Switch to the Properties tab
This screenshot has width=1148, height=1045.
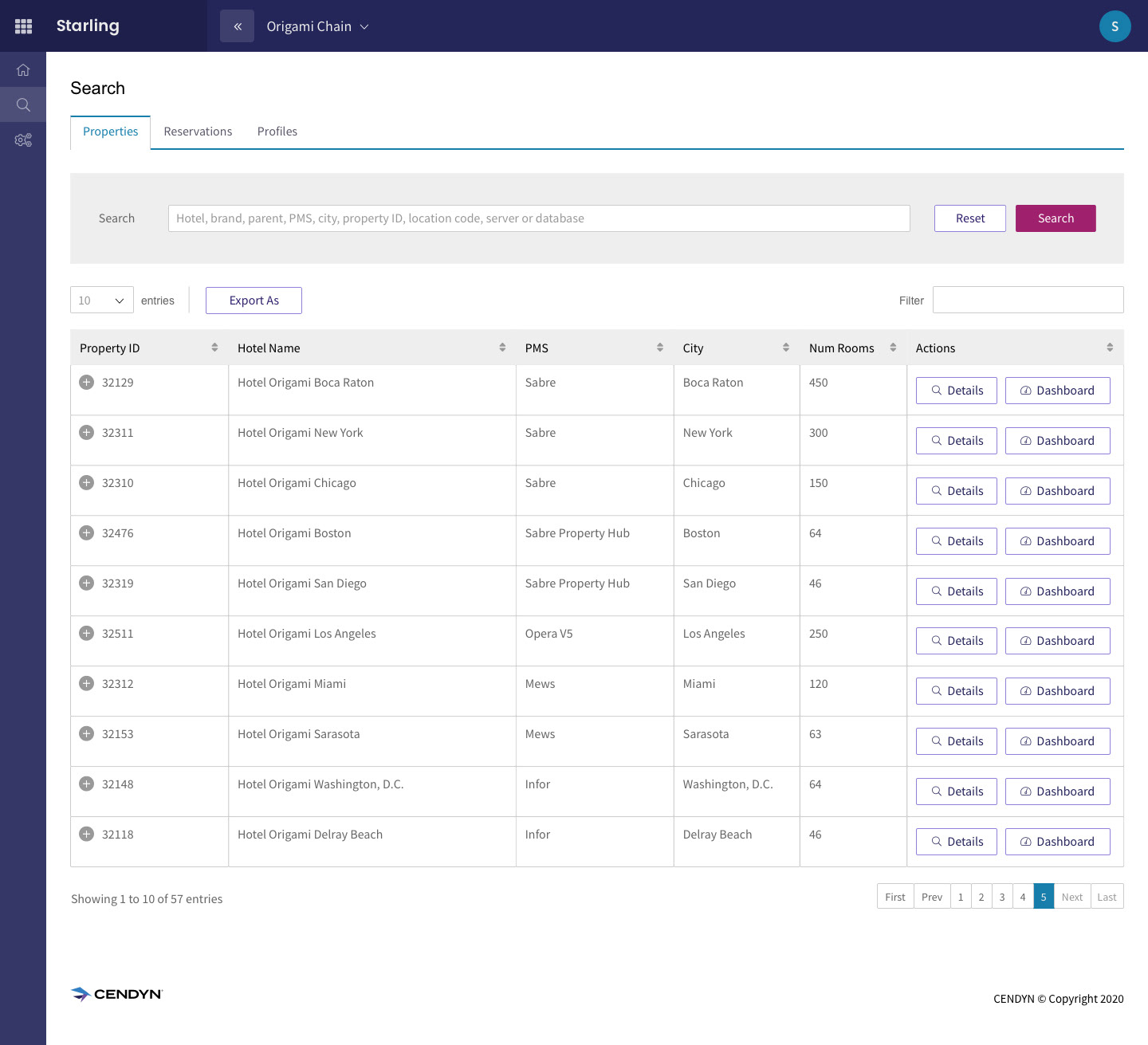pyautogui.click(x=111, y=132)
